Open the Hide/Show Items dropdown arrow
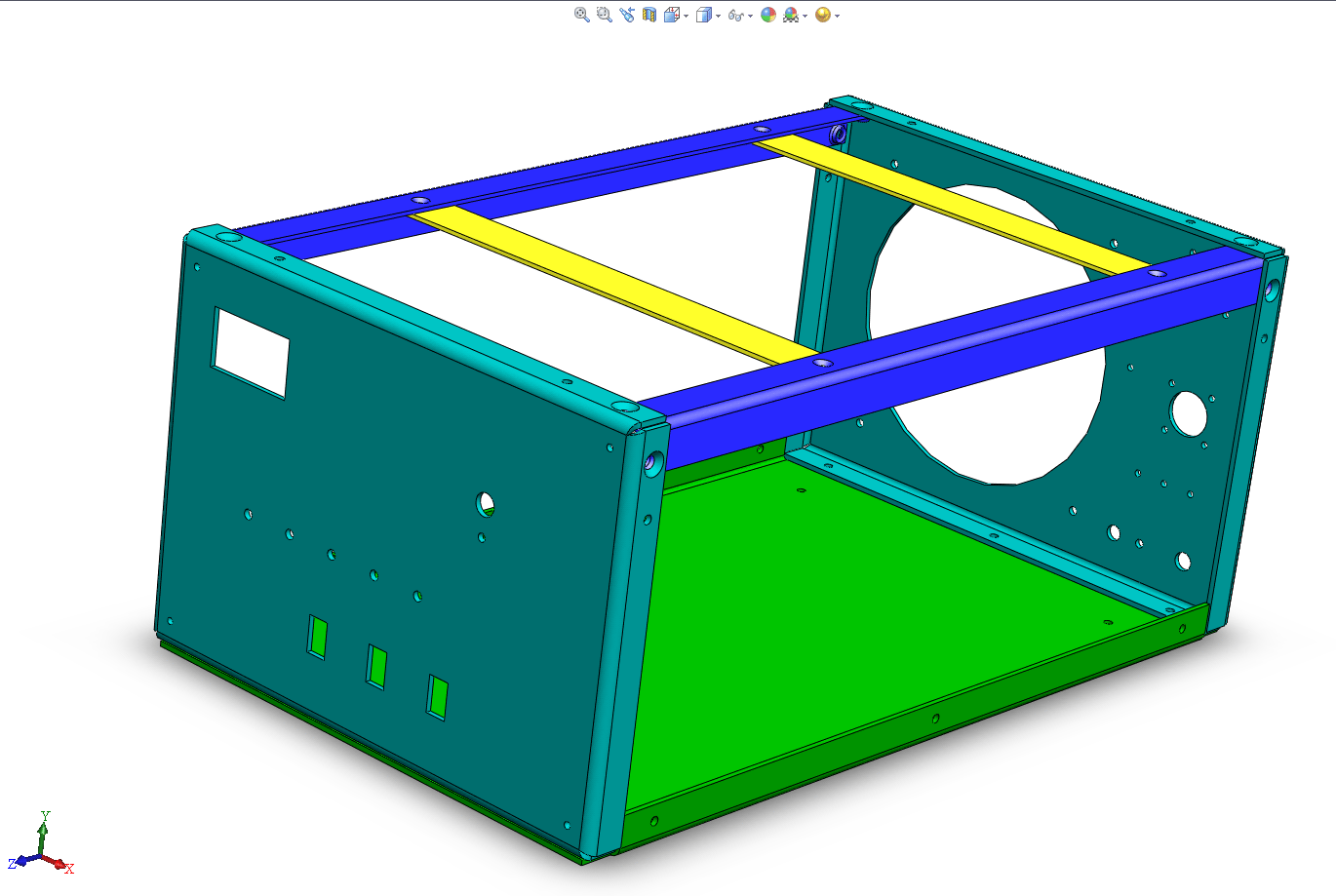Image resolution: width=1336 pixels, height=896 pixels. point(750,16)
